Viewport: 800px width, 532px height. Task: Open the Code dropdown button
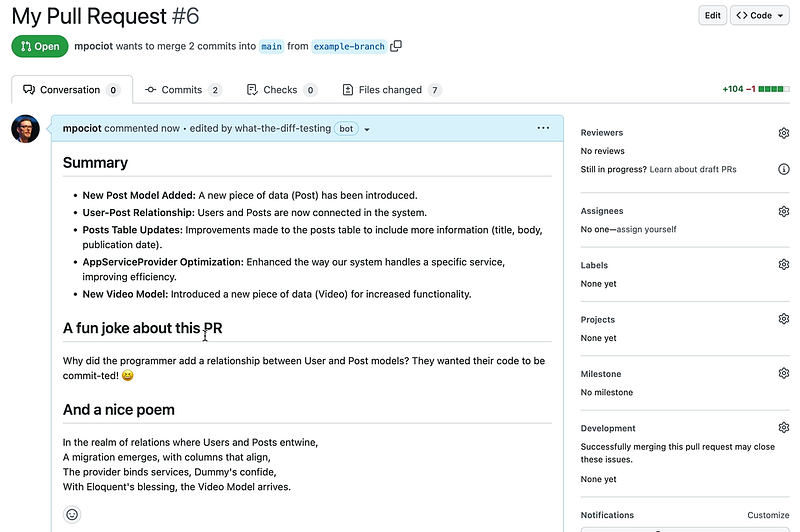tap(759, 15)
